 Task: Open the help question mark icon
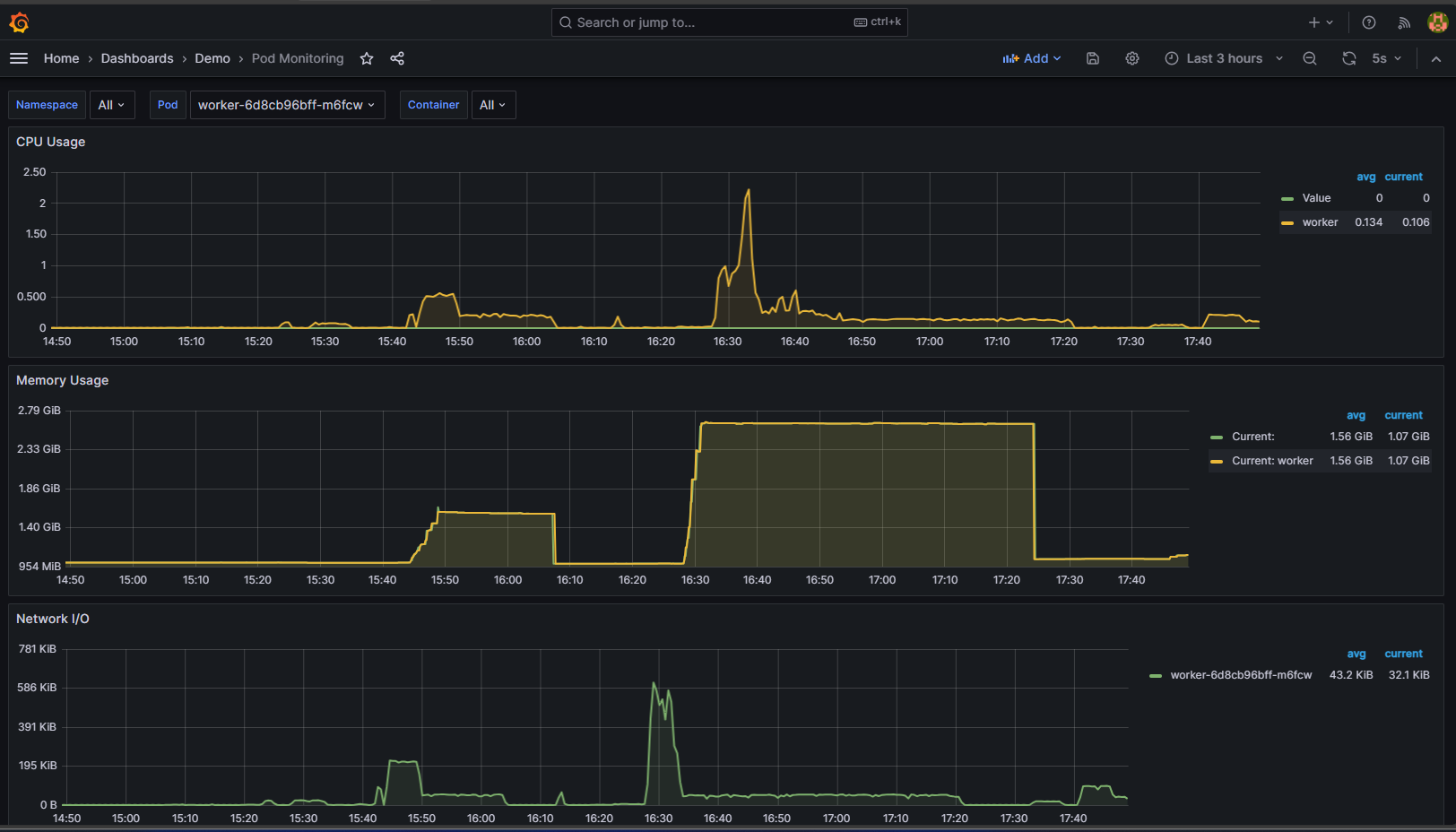(1369, 22)
